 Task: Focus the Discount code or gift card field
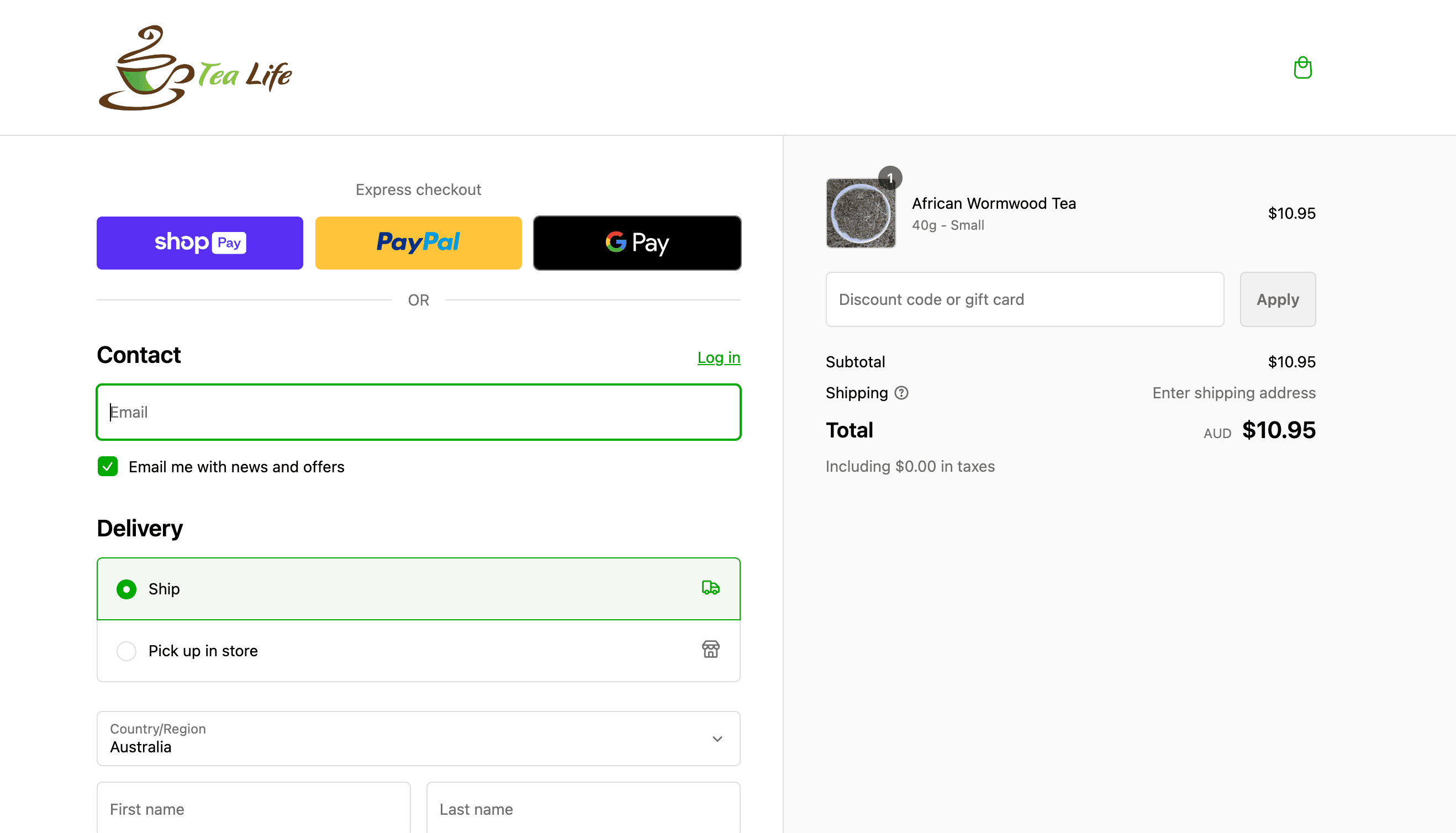1024,299
